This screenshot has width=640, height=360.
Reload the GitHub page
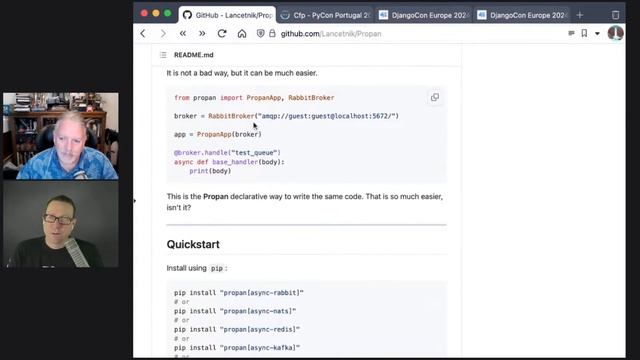pyautogui.click(x=222, y=33)
